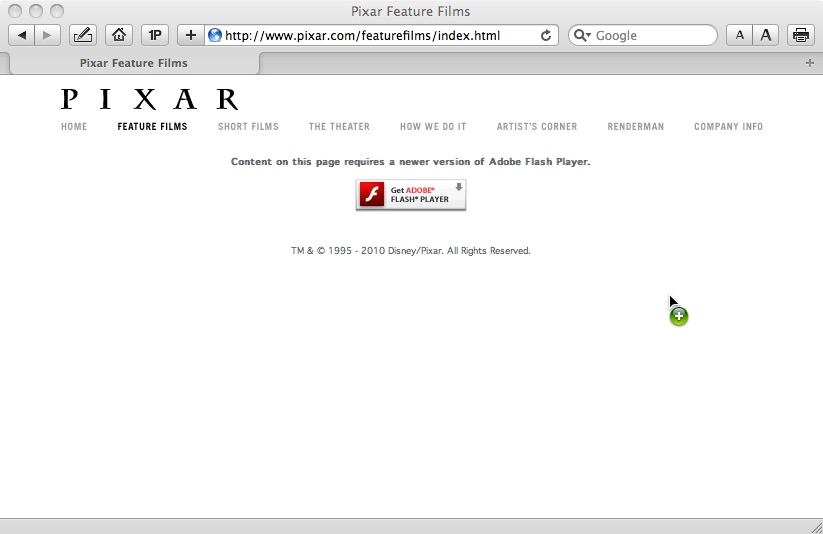Click the Flash Player required message text
The width and height of the screenshot is (823, 534).
tap(410, 162)
